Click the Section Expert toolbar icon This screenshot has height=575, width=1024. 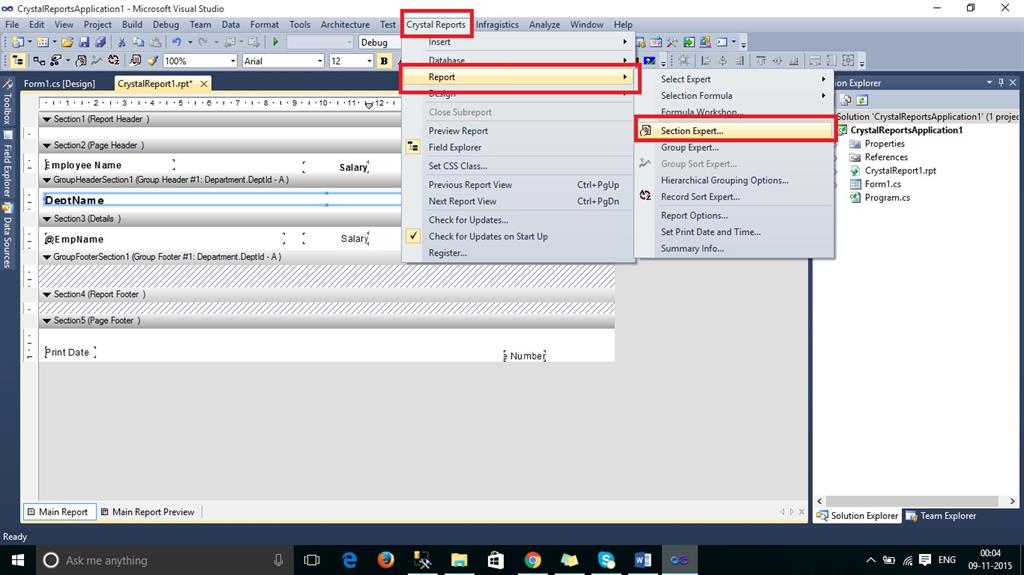pyautogui.click(x=81, y=61)
